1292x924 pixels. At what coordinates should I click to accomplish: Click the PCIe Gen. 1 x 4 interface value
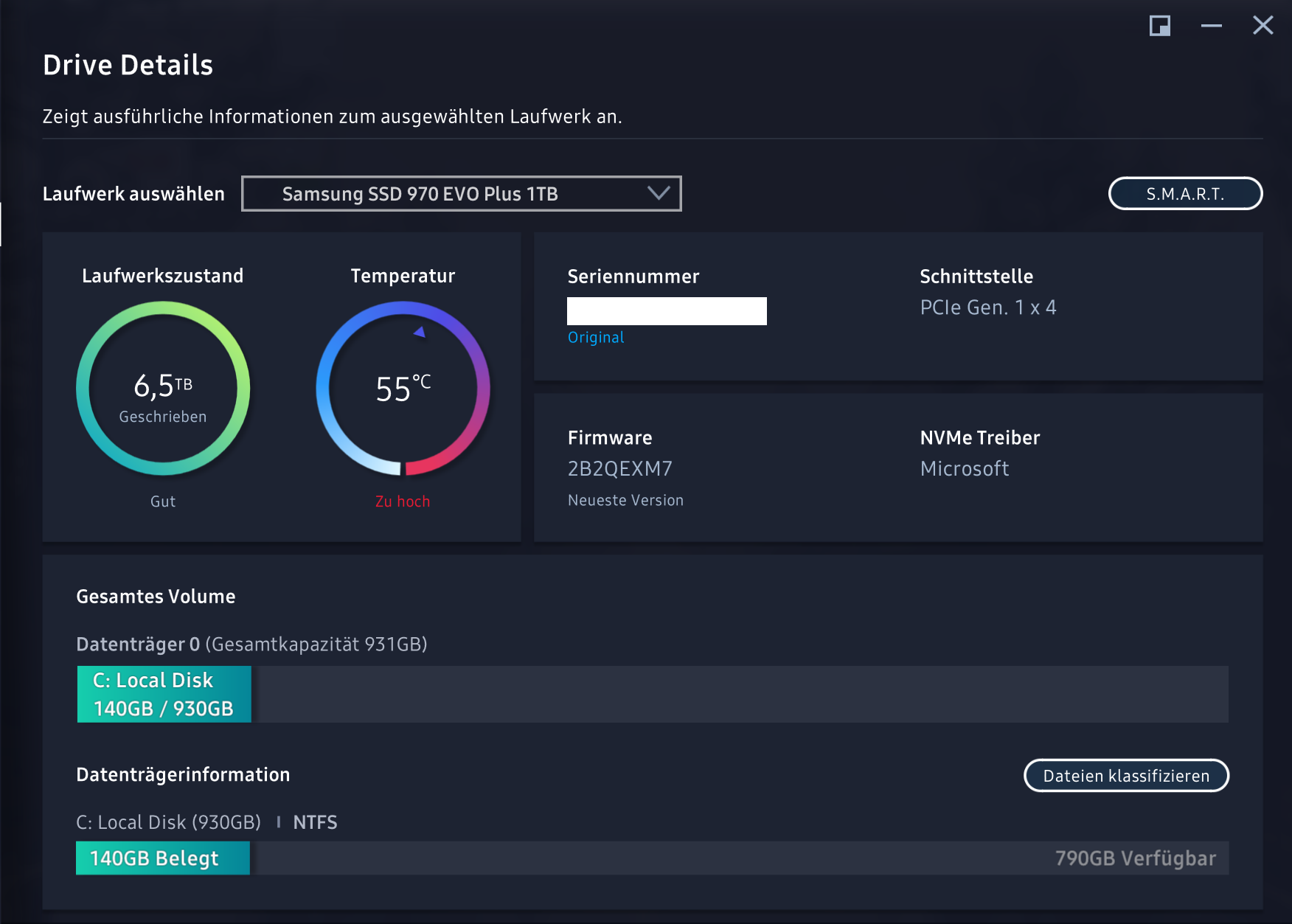click(988, 307)
